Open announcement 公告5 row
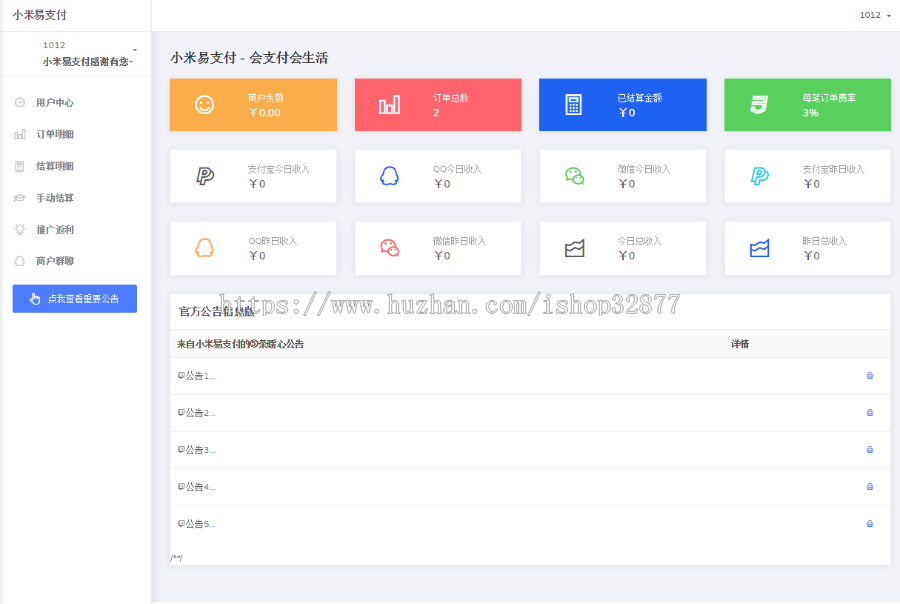This screenshot has width=900, height=604. [530, 524]
